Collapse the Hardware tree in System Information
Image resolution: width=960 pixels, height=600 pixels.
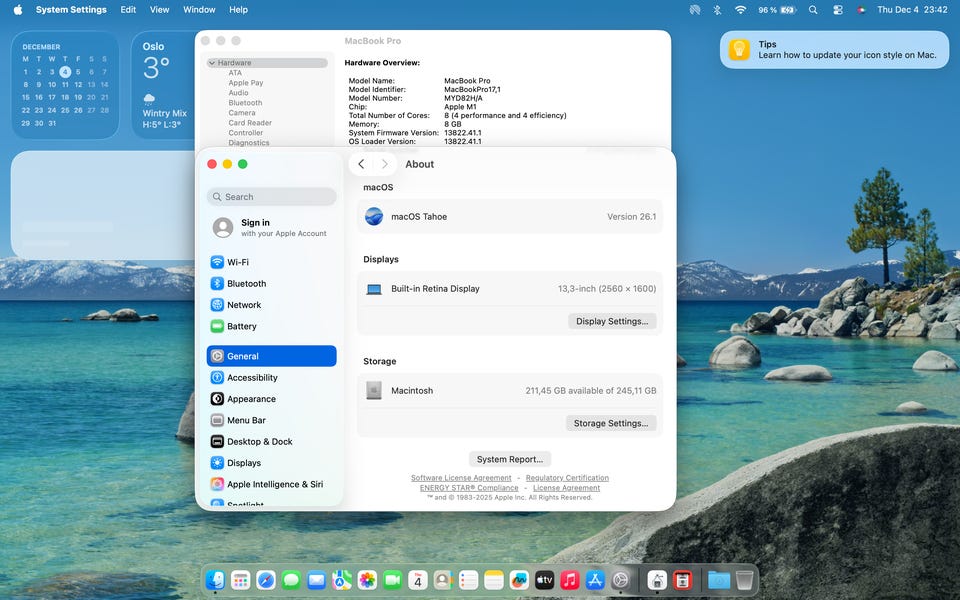pos(212,63)
